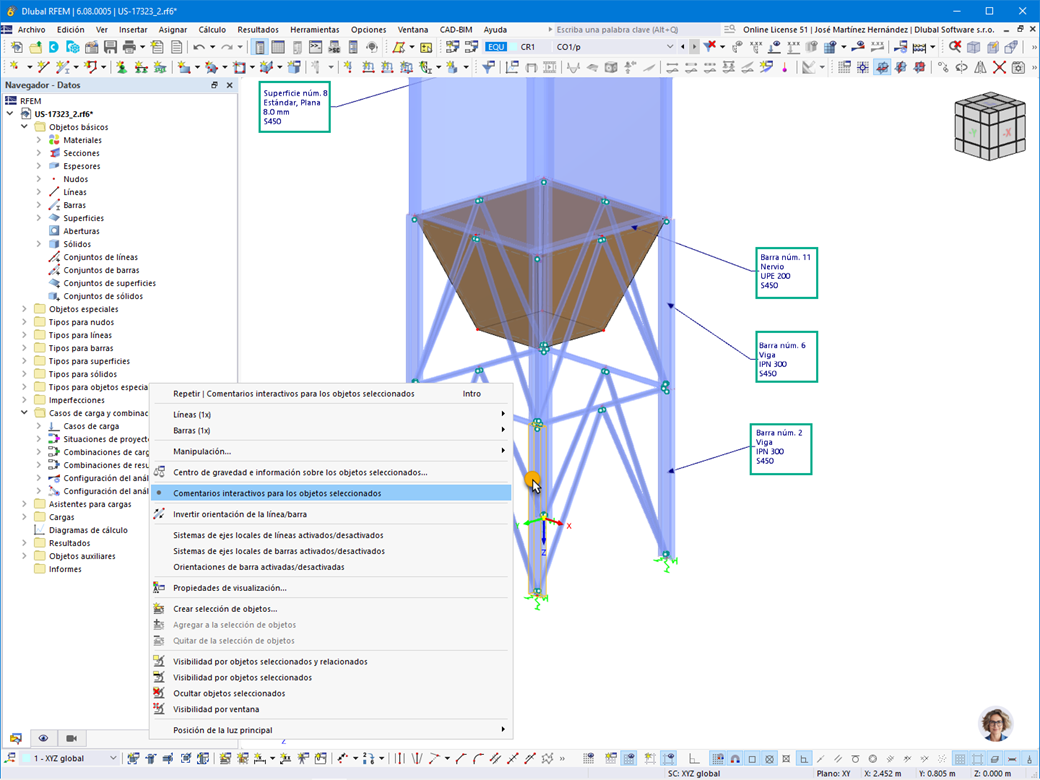
Task: Click the rotate tool icon
Action: tap(961, 67)
